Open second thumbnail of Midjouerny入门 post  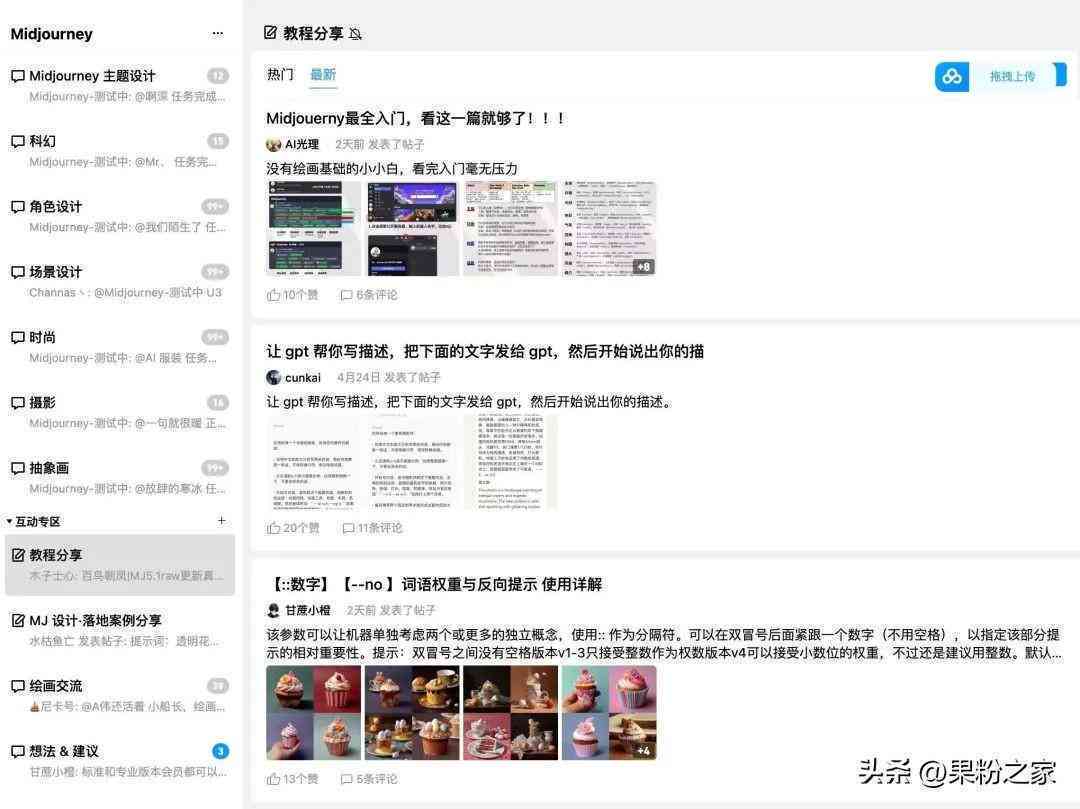[x=412, y=229]
